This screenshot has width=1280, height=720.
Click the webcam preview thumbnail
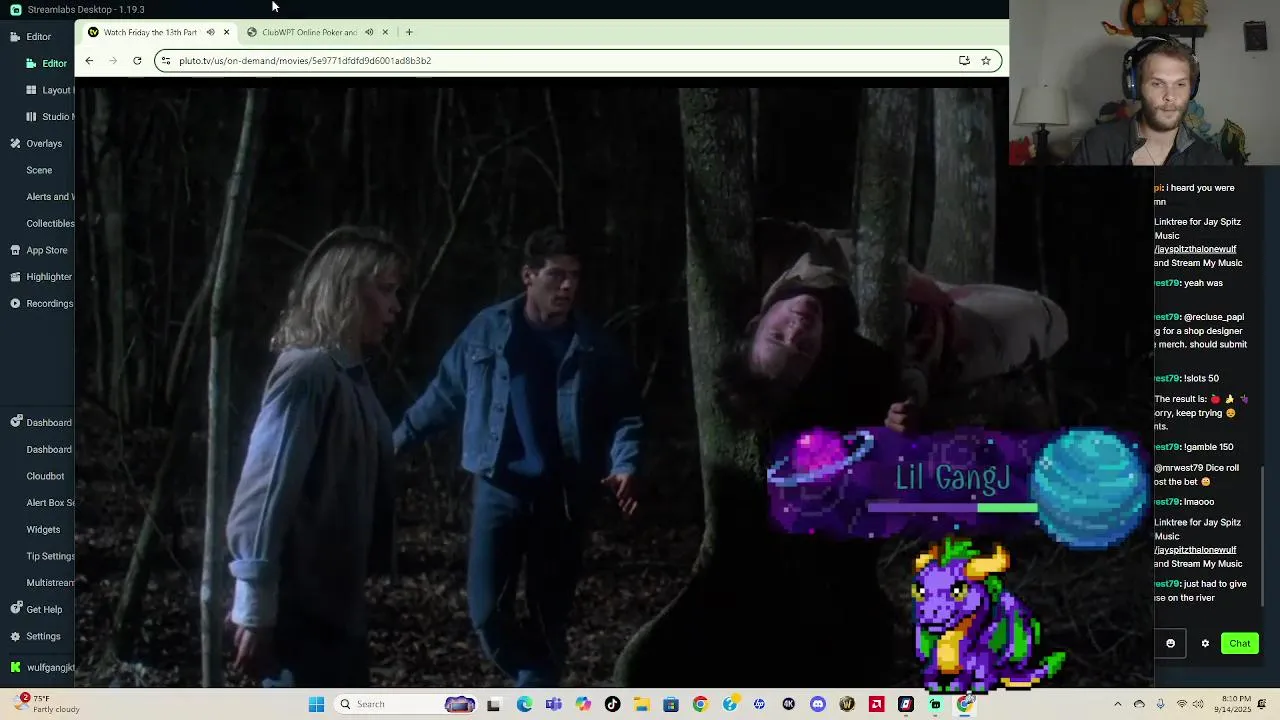pos(1144,82)
